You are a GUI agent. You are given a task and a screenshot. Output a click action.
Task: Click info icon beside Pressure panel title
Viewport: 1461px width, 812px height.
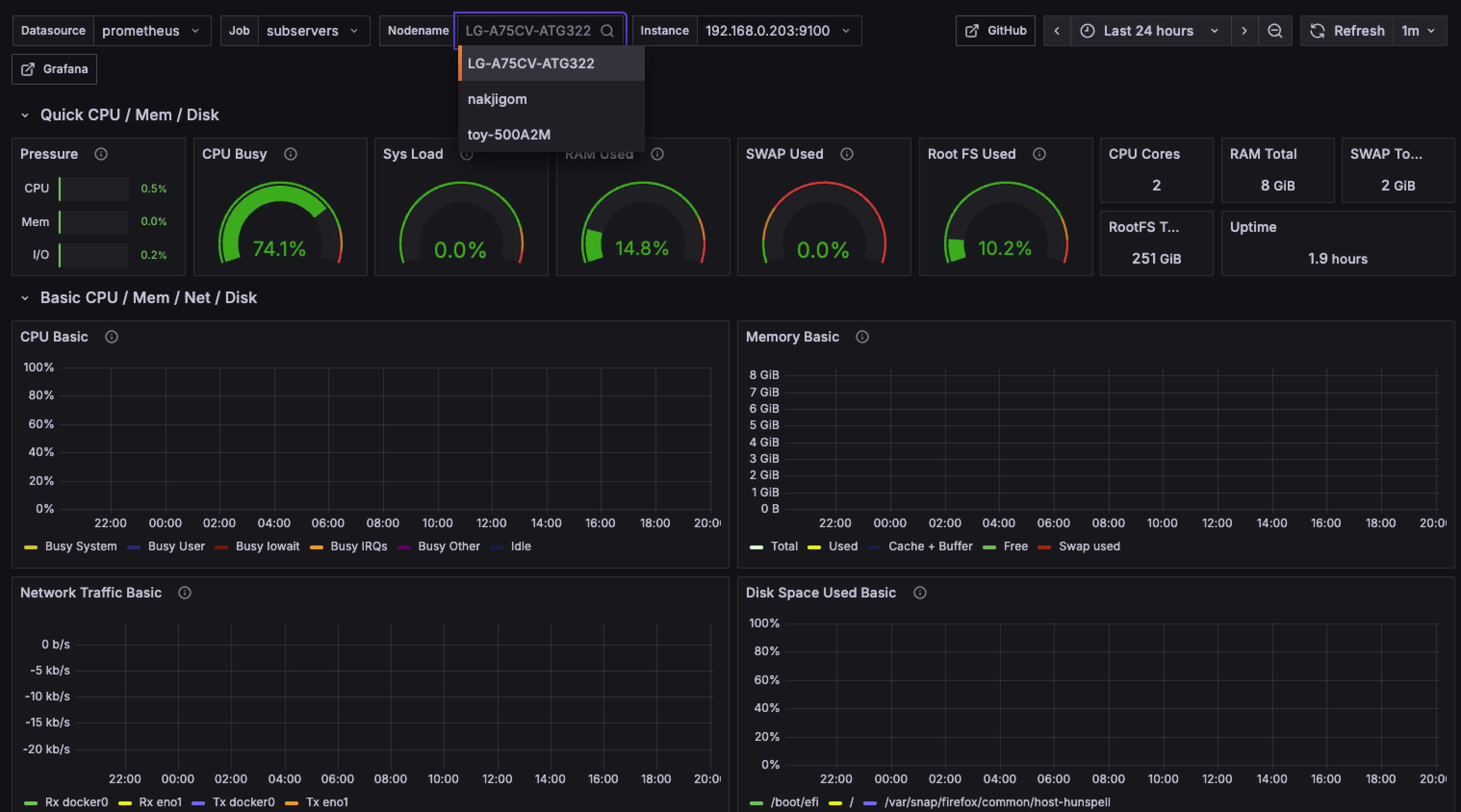101,154
